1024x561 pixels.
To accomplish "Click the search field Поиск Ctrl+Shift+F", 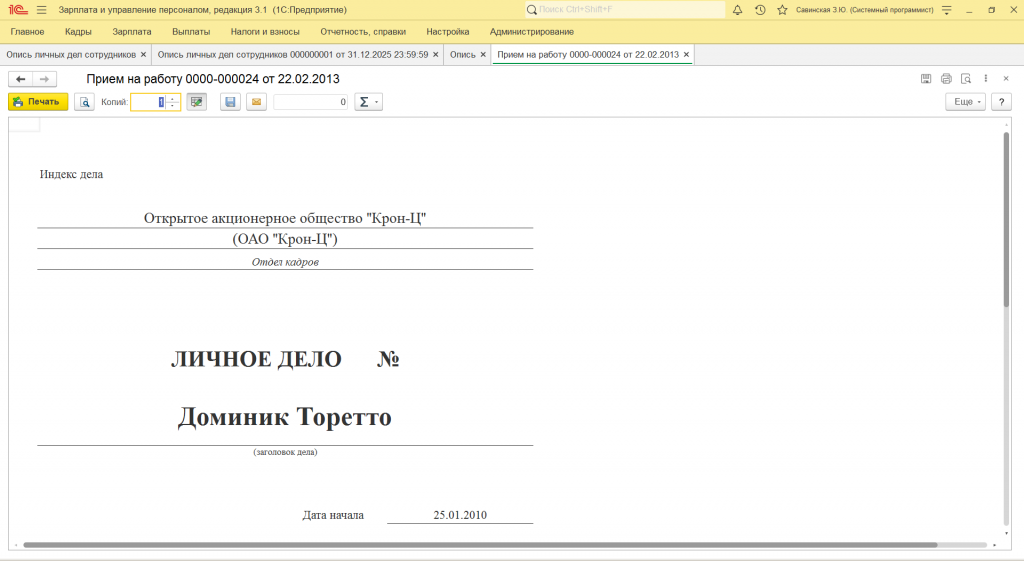I will click(x=625, y=10).
